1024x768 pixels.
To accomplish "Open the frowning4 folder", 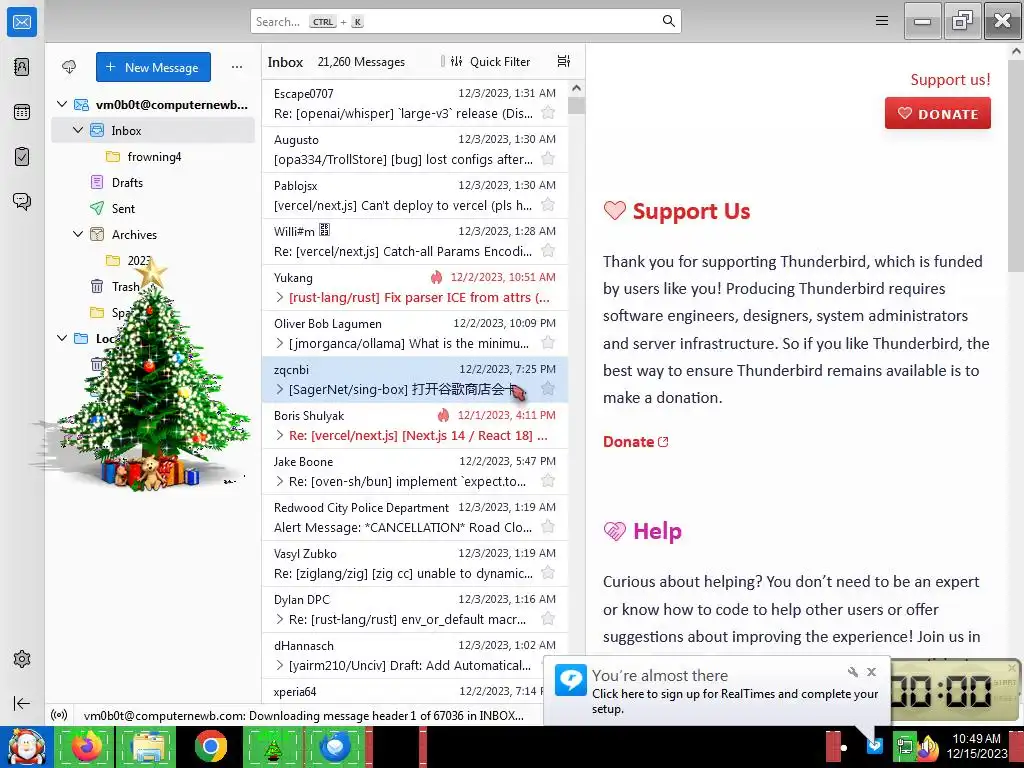I will tap(153, 156).
